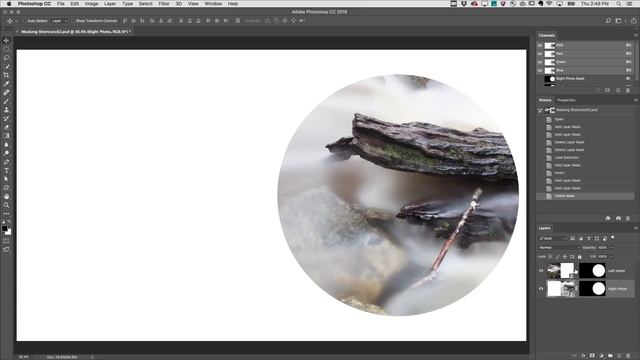This screenshot has width=640, height=360.
Task: Open Opacity value dropdown arrow
Action: (x=611, y=247)
